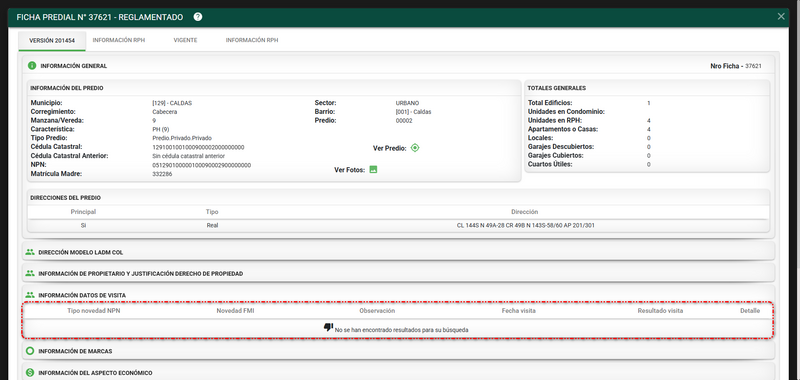Click the Dirección column header
Image resolution: width=800 pixels, height=380 pixels.
(x=524, y=212)
